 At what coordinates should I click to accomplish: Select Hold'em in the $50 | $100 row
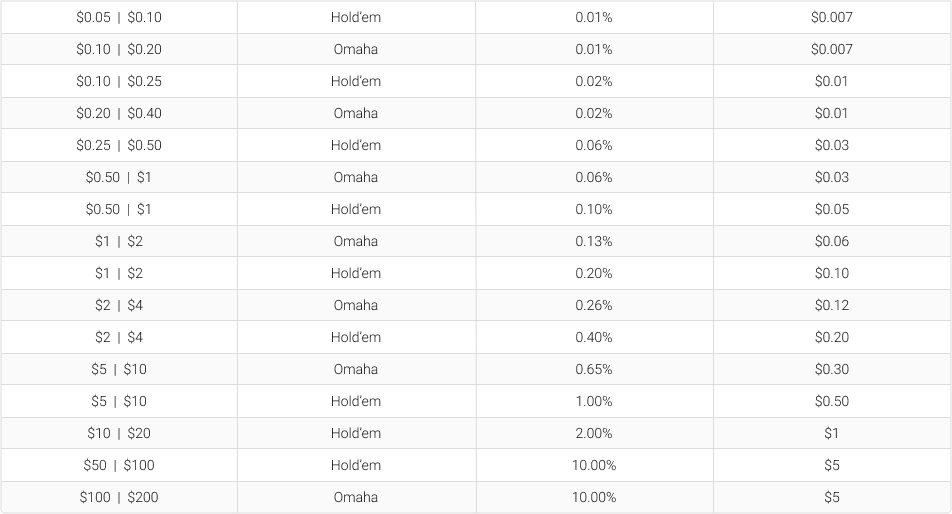point(356,465)
